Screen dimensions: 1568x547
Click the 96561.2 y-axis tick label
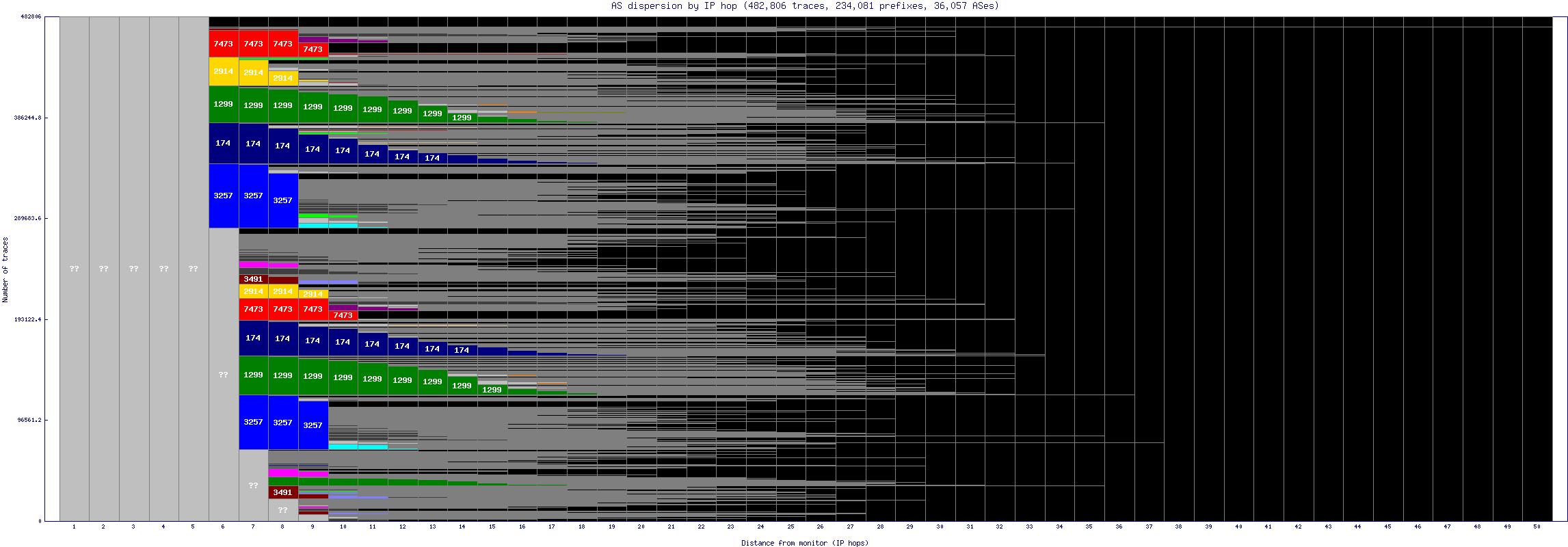[x=30, y=420]
